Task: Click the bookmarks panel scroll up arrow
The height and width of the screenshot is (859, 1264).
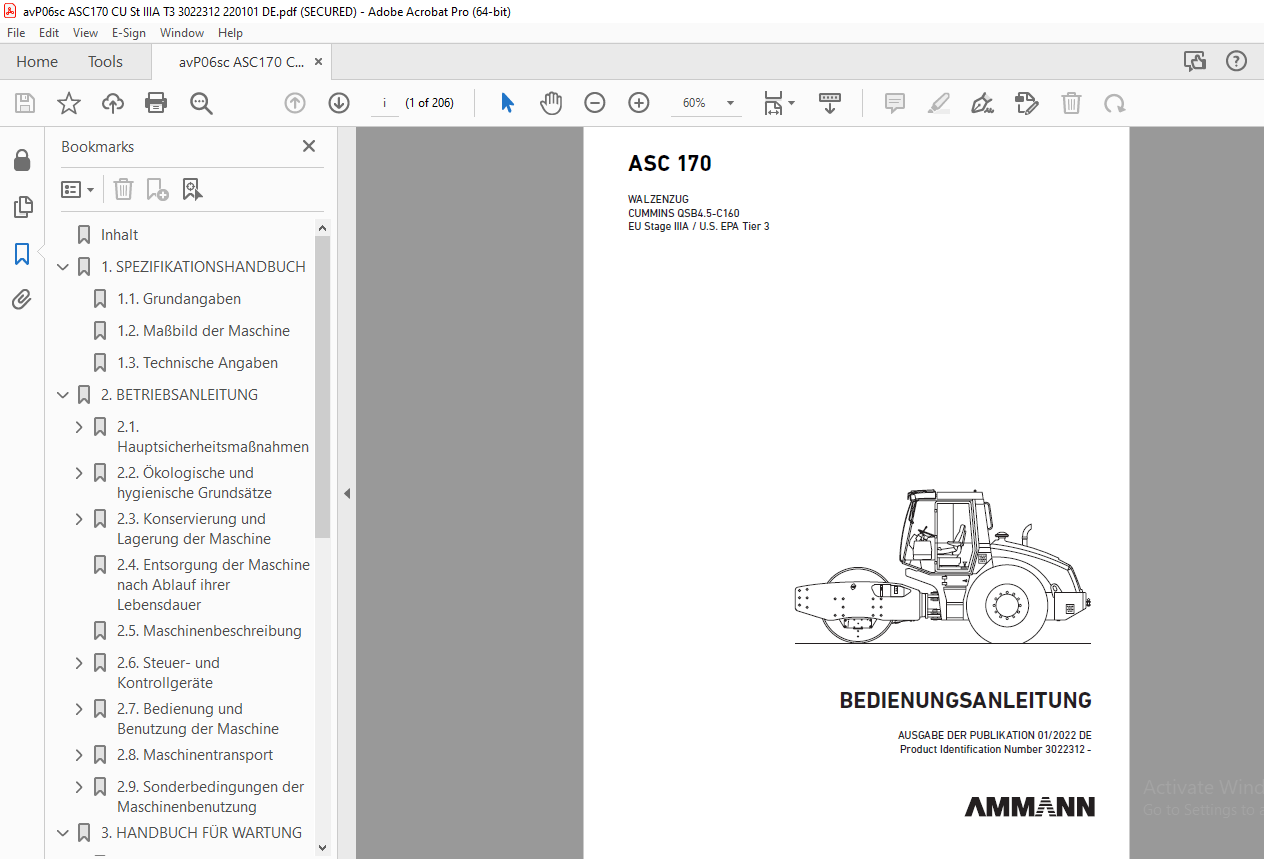Action: click(x=322, y=228)
